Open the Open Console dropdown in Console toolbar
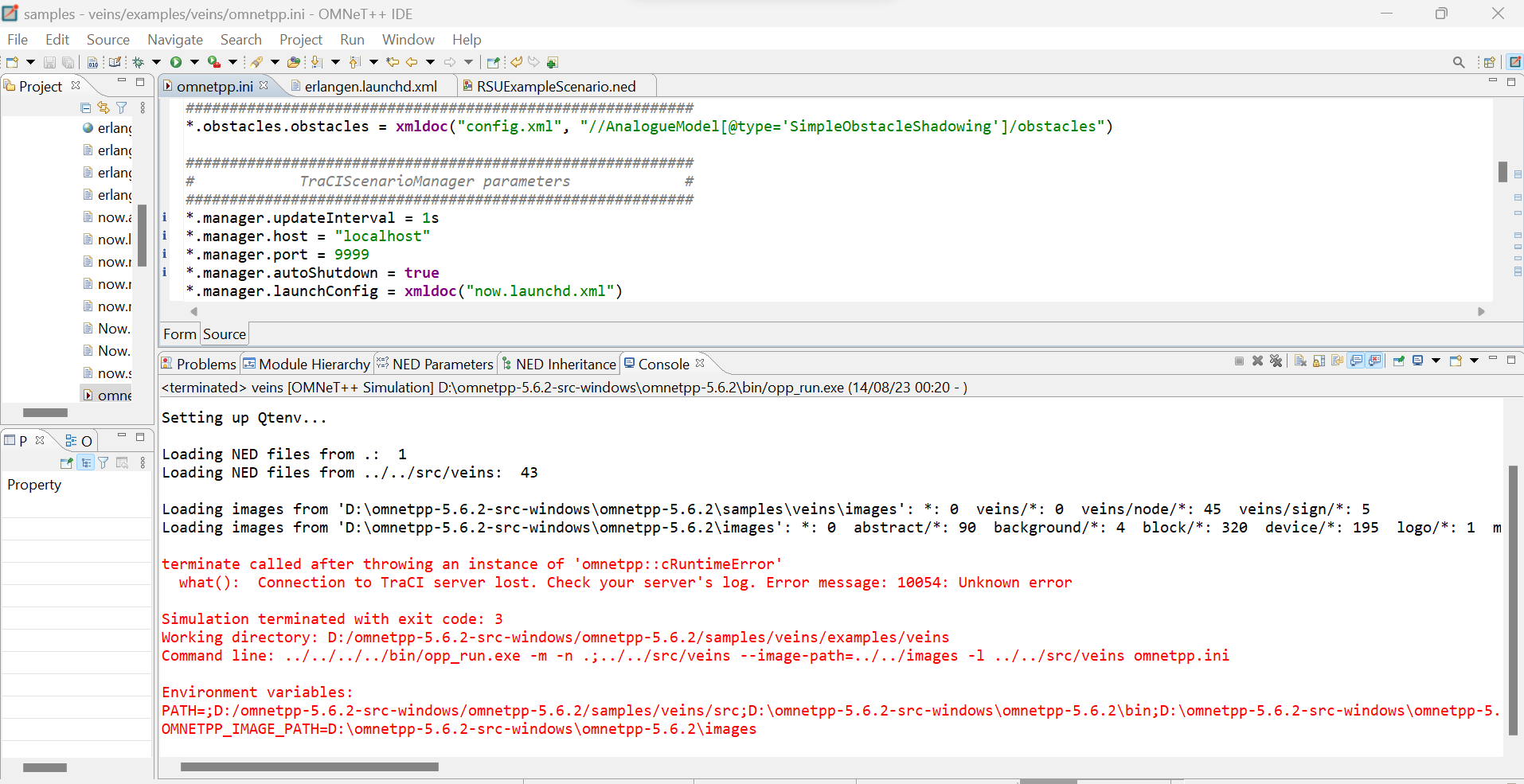The width and height of the screenshot is (1524, 784). click(1475, 361)
